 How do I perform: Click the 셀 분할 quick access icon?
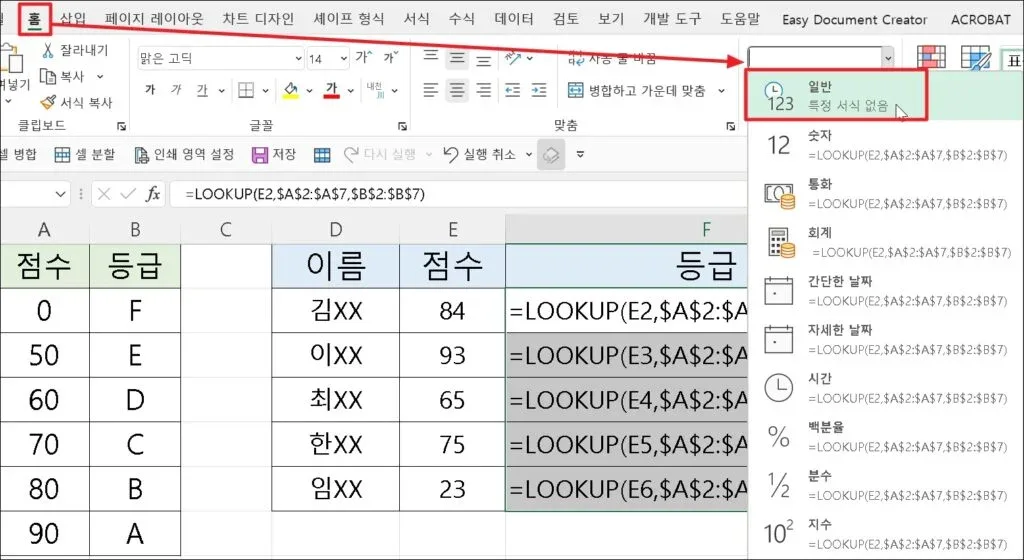click(62, 155)
